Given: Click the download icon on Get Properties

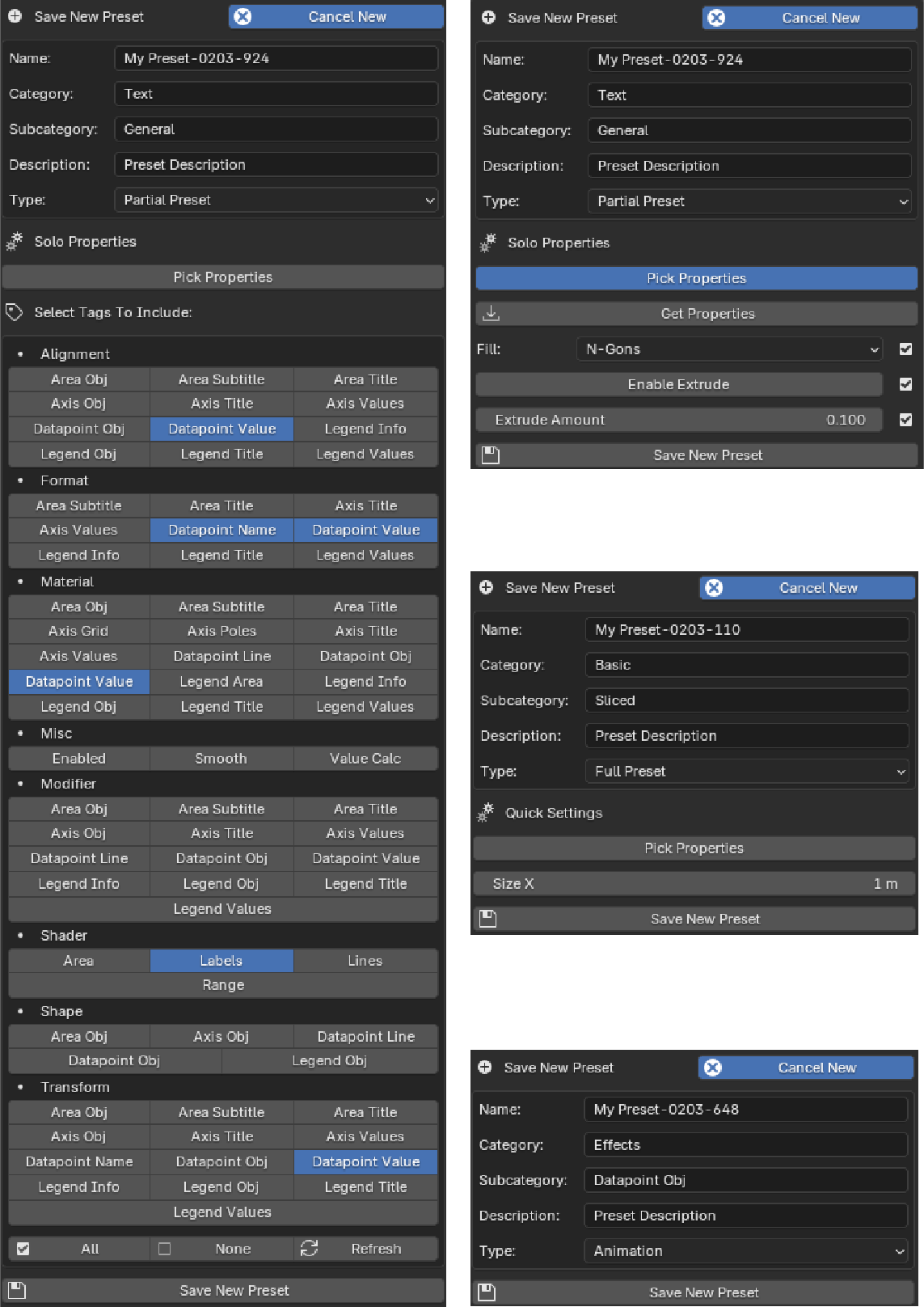Looking at the screenshot, I should [492, 314].
